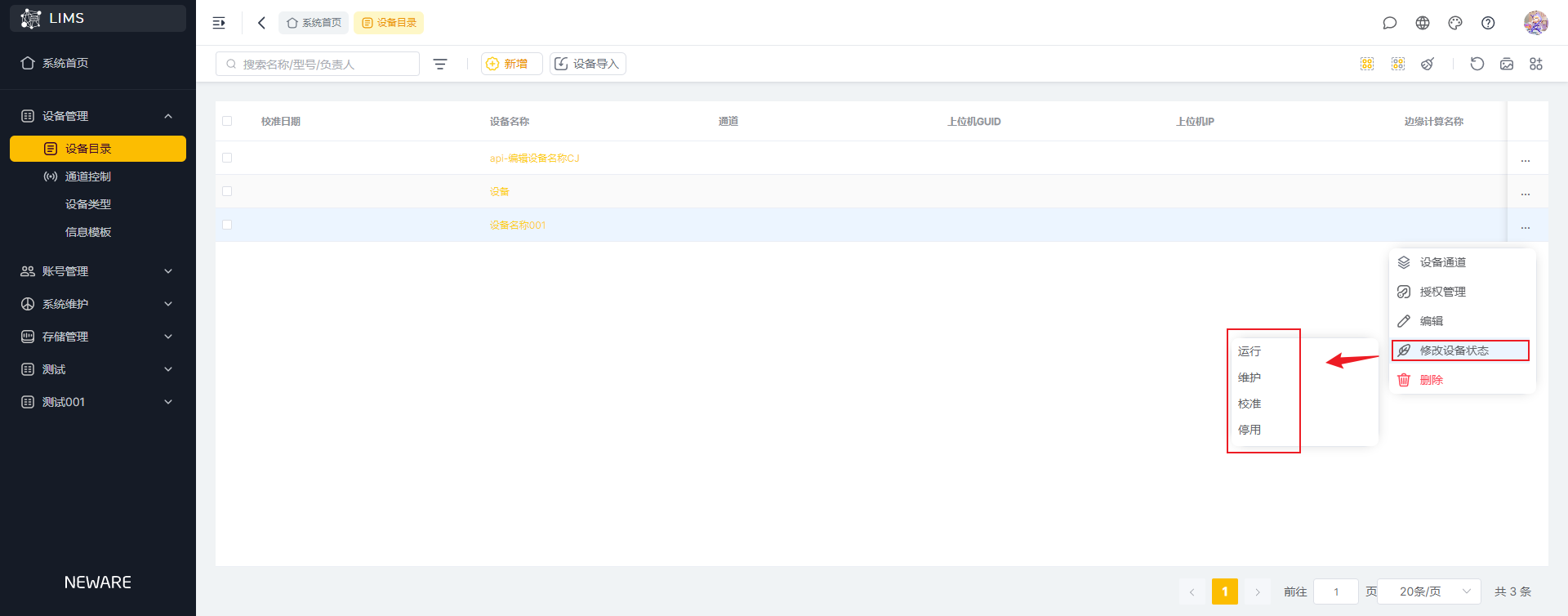
Task: Focus the 搜索名称/型号/负责人 search field
Action: (318, 64)
